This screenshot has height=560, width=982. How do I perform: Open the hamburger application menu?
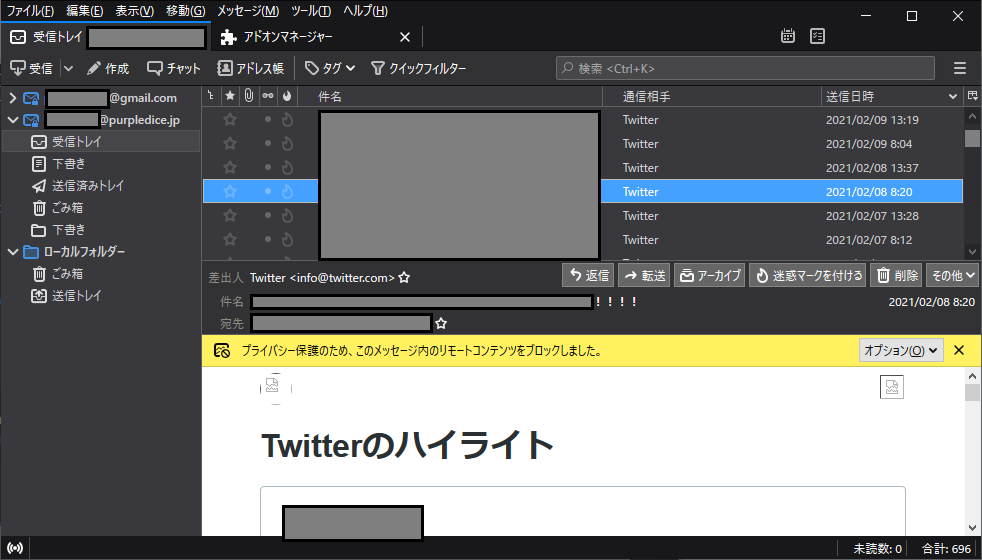959,68
